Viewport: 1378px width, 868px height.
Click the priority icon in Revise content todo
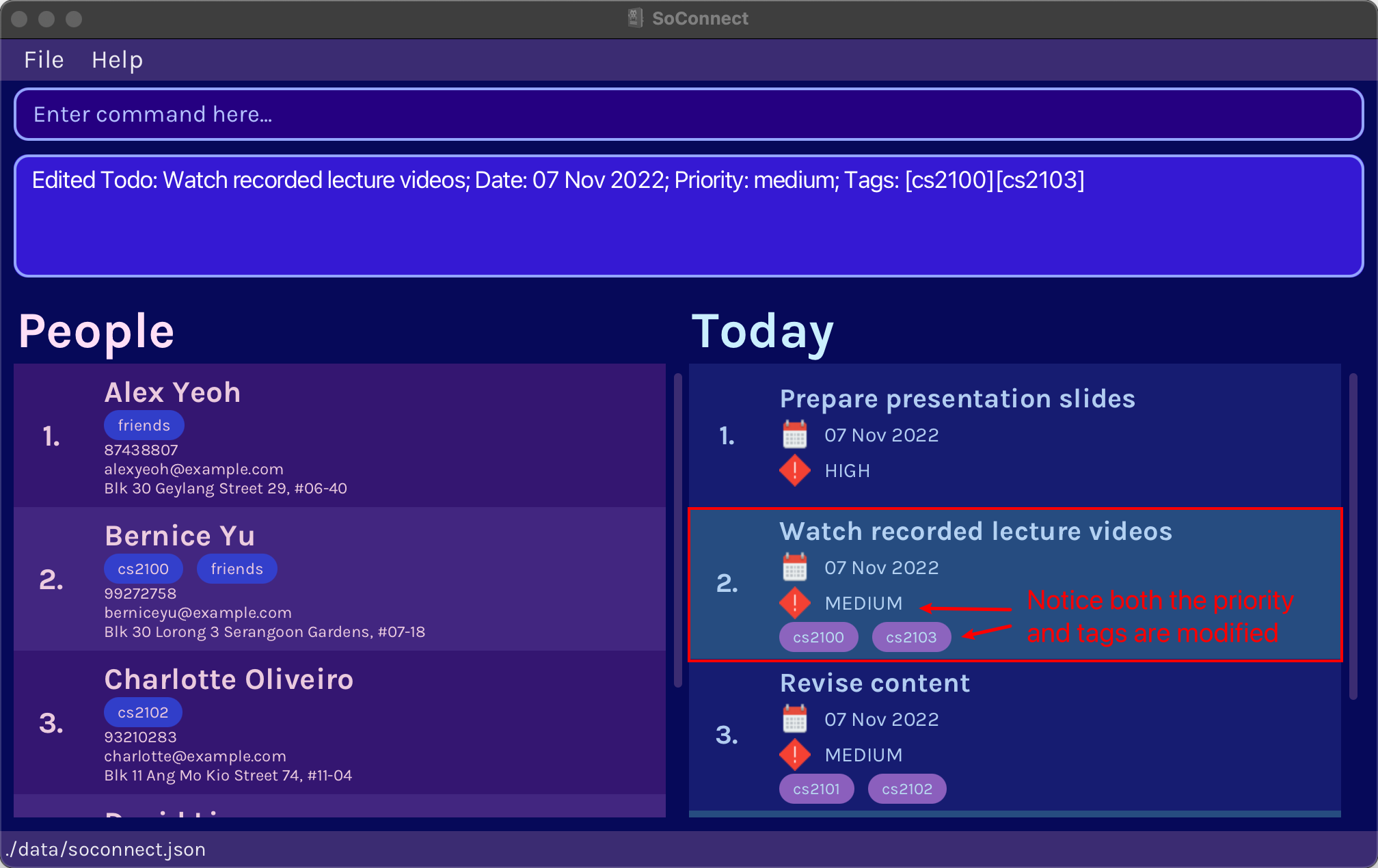(794, 755)
